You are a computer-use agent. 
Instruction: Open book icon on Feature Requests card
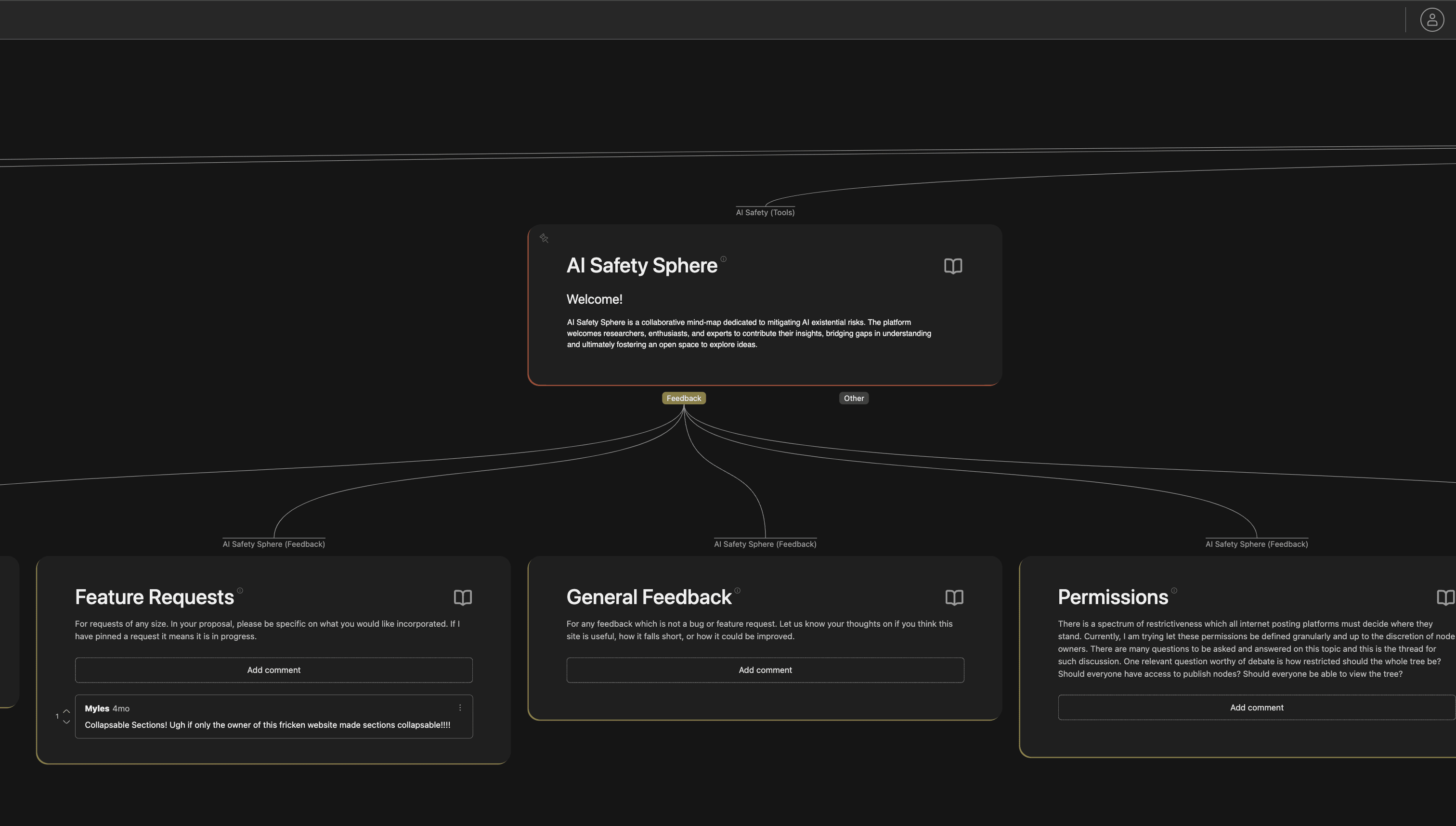tap(462, 597)
